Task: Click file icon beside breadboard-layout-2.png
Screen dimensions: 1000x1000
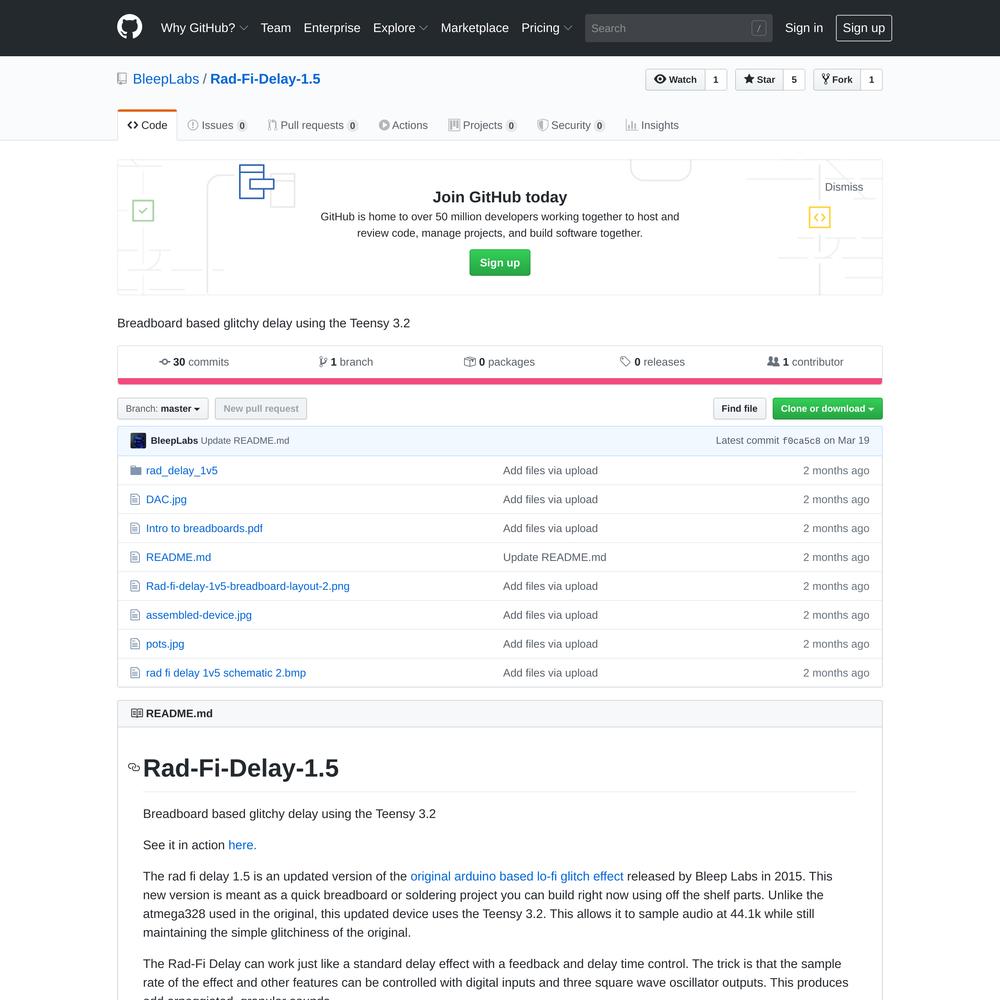Action: click(135, 586)
